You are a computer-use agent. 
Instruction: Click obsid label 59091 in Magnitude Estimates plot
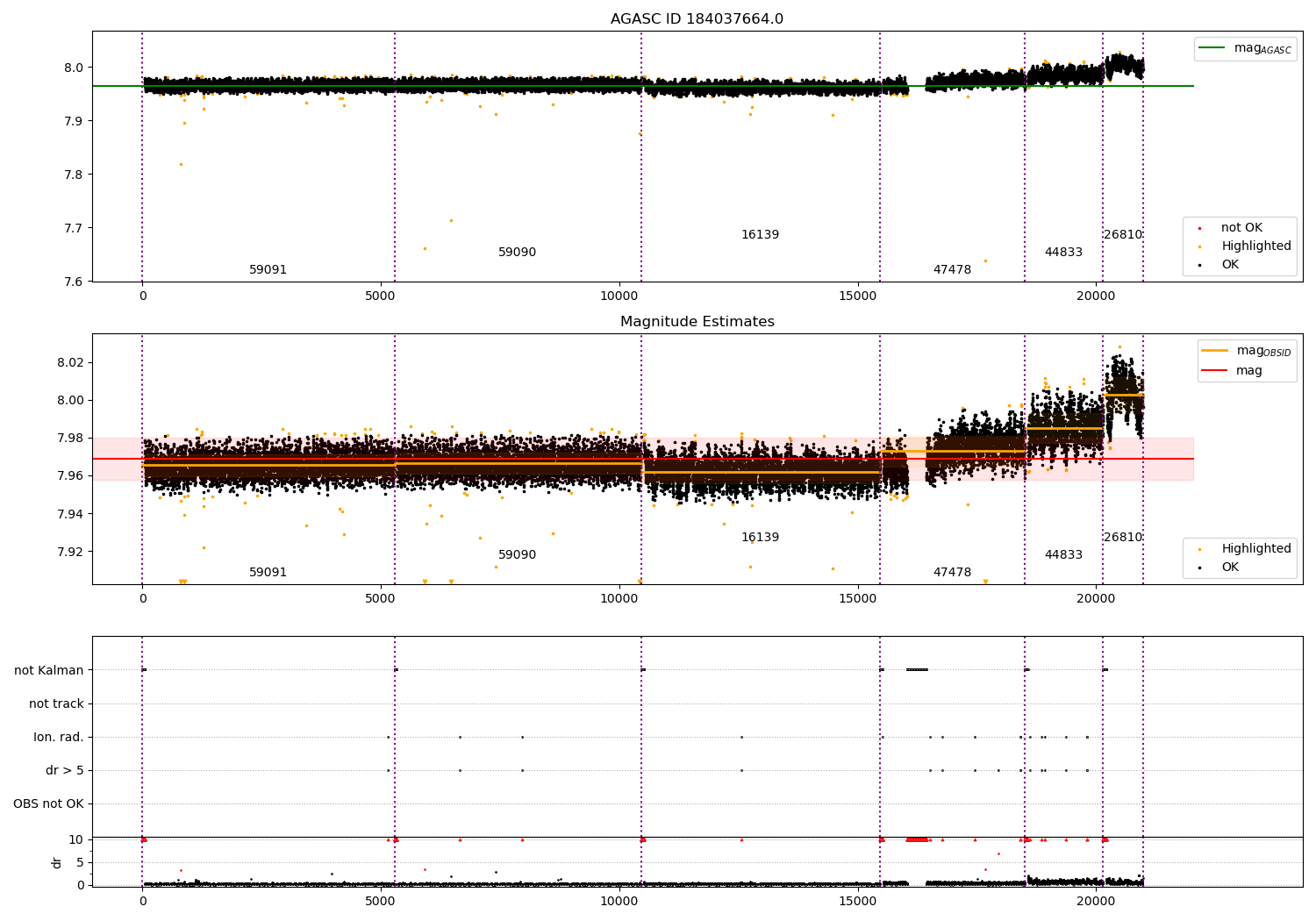click(x=268, y=573)
